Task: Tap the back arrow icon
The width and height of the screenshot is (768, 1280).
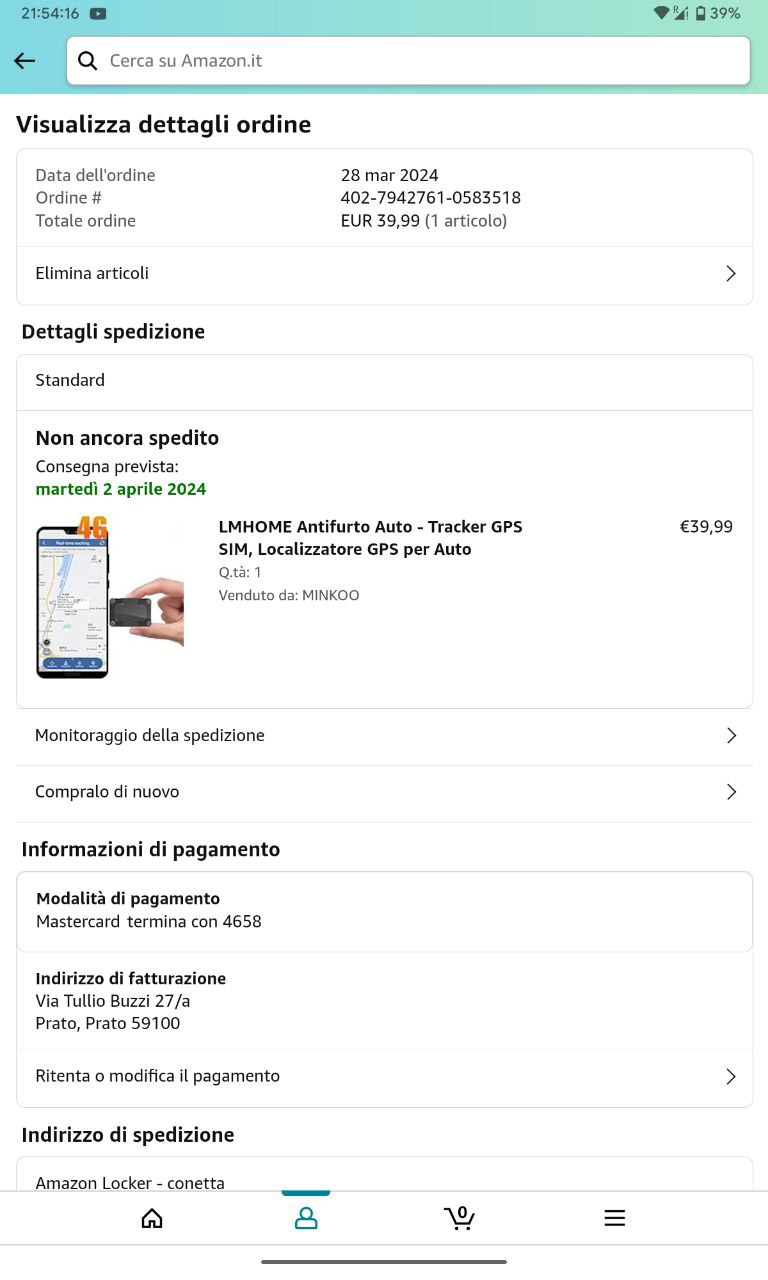Action: click(x=25, y=61)
